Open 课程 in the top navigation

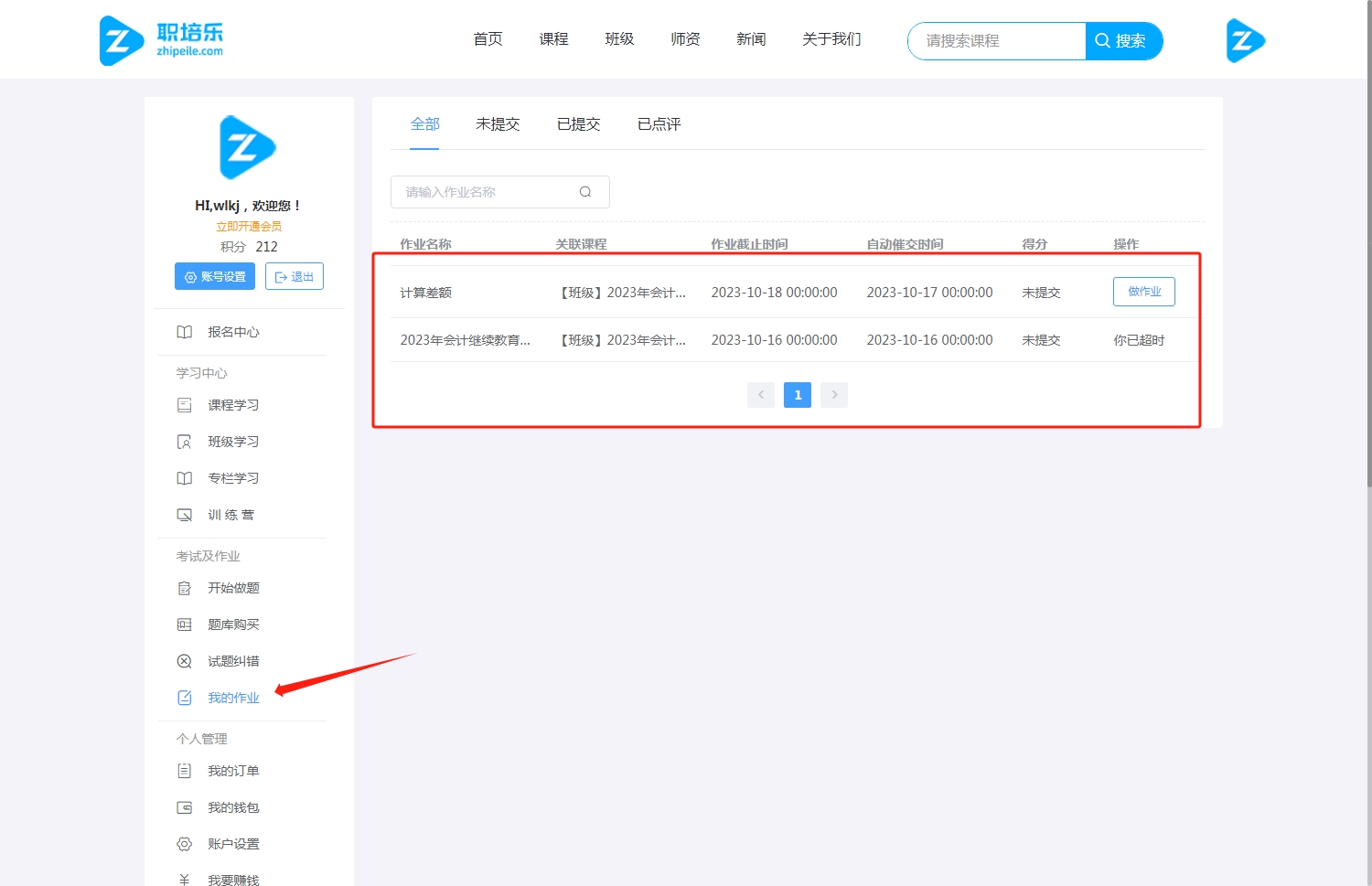tap(554, 39)
